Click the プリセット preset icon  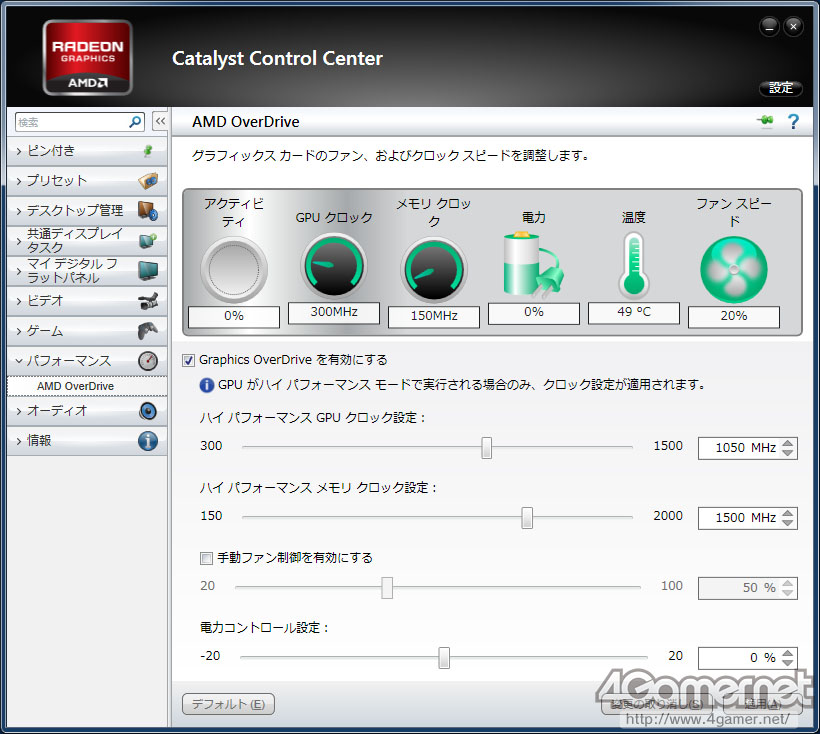point(149,180)
